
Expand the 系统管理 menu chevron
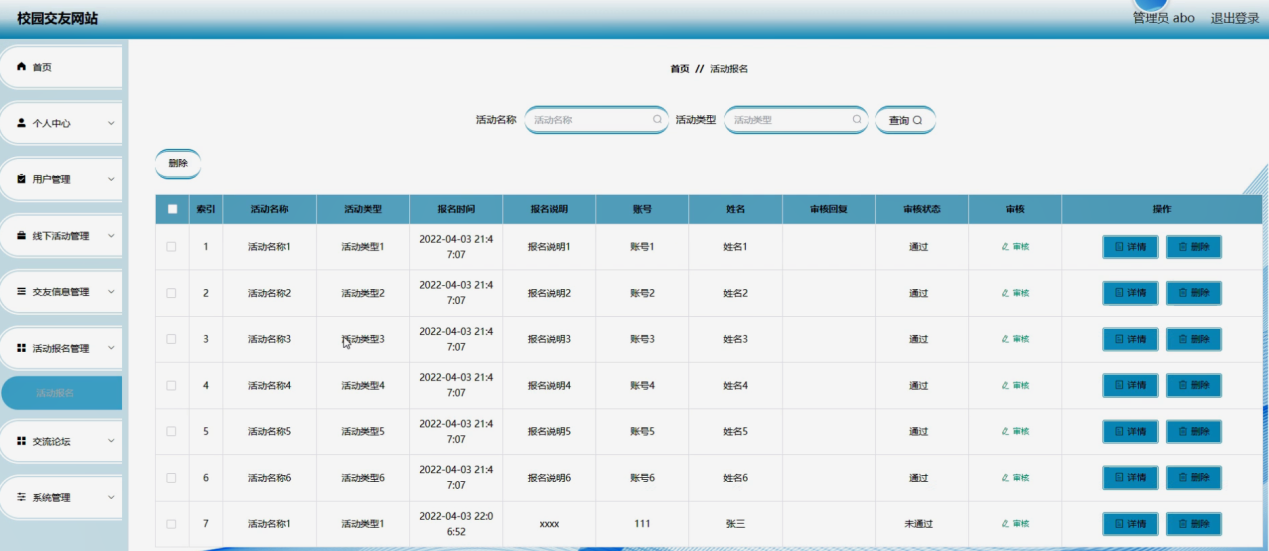coord(111,497)
